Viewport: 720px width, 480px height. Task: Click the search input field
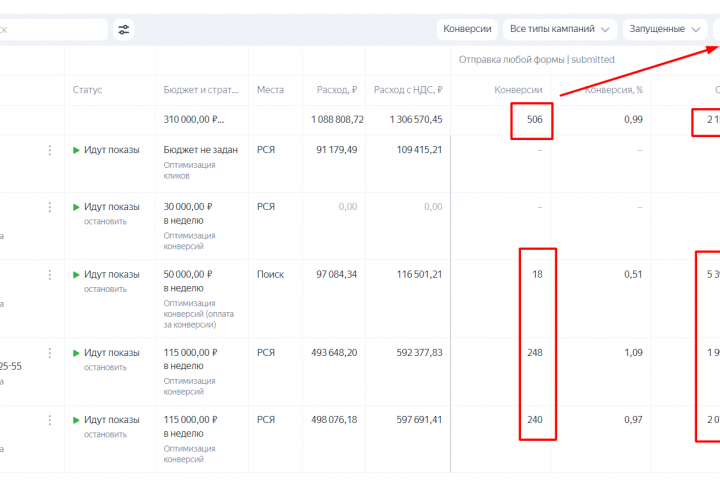click(53, 30)
